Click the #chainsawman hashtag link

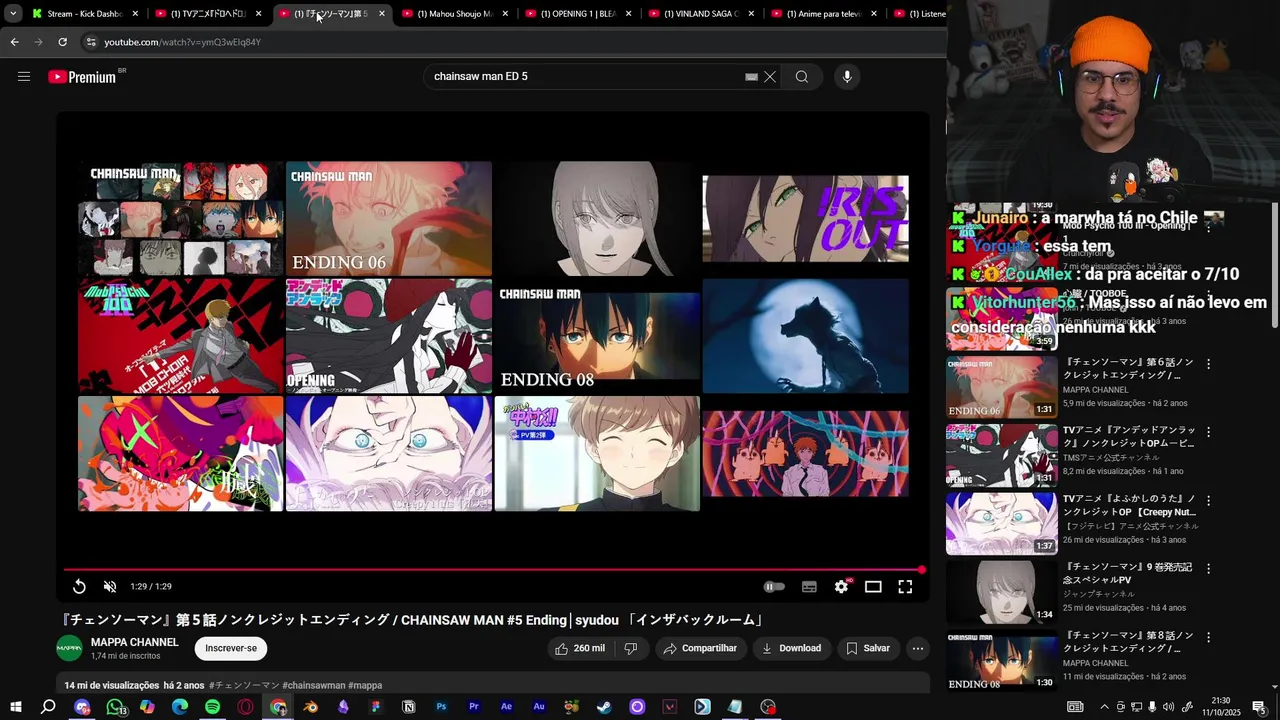pos(313,685)
